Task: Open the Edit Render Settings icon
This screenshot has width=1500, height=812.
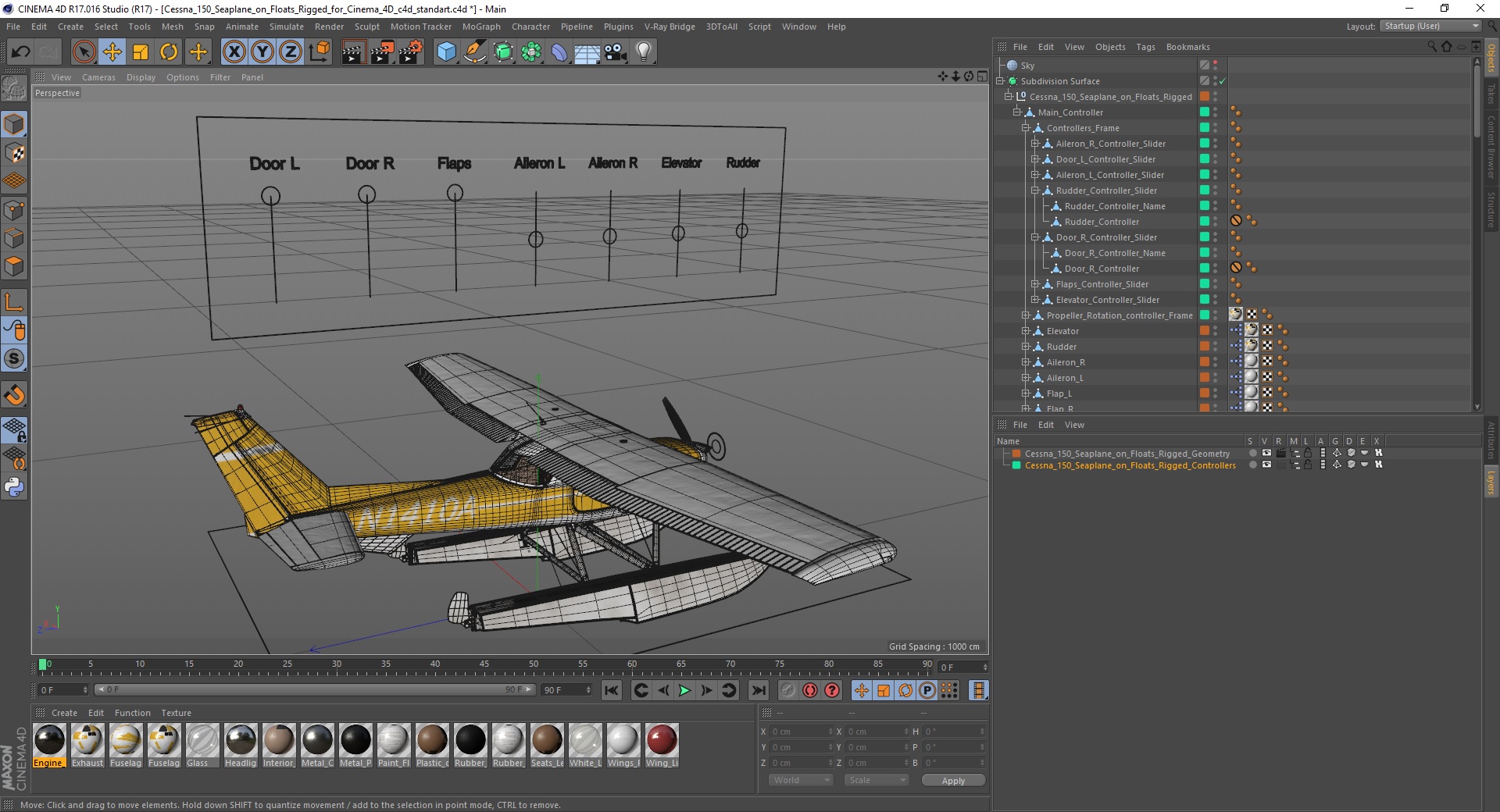Action: coord(410,52)
